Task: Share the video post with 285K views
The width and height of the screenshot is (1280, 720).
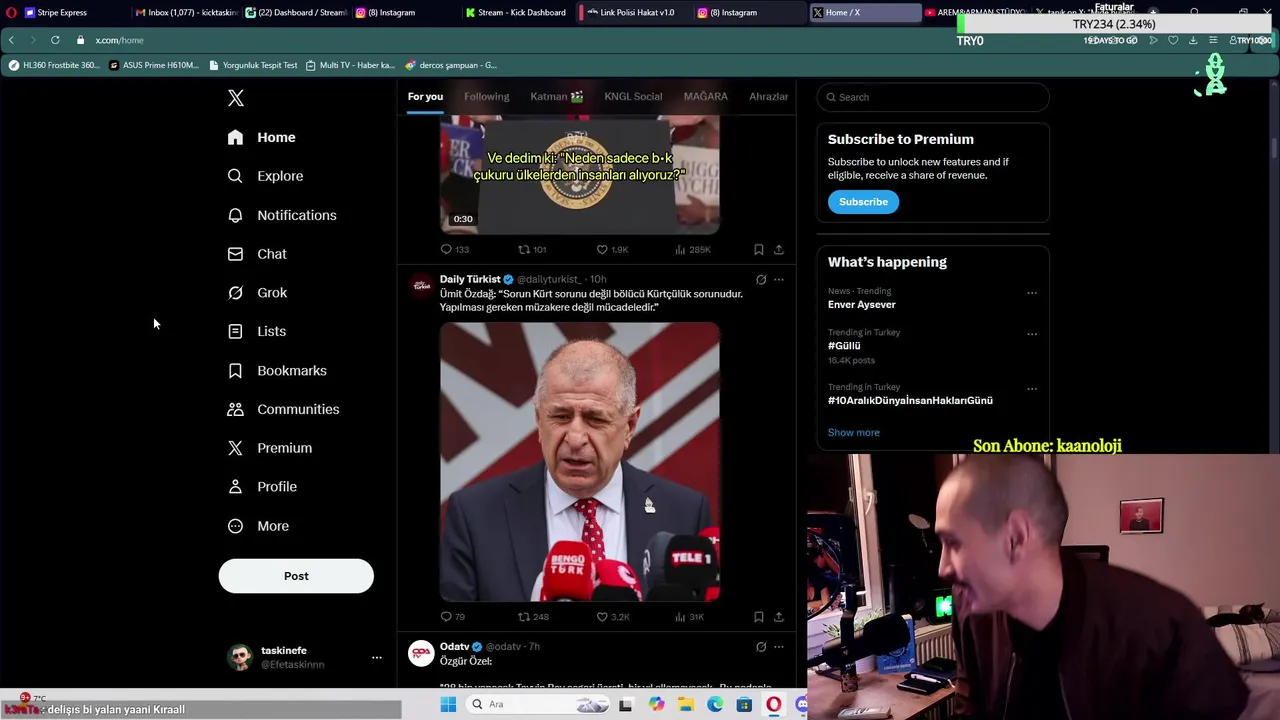Action: [779, 249]
